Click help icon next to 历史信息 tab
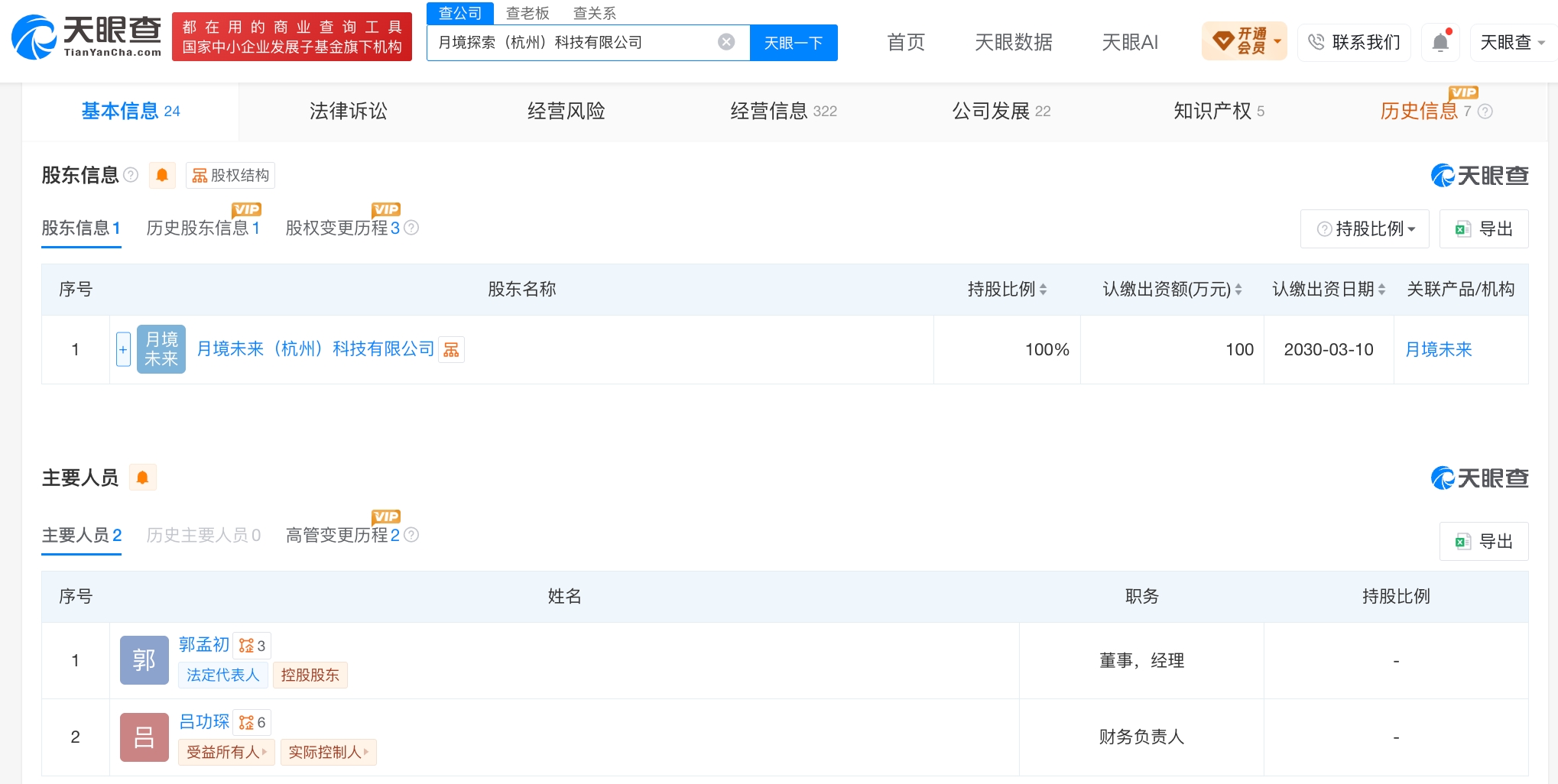 tap(1485, 112)
